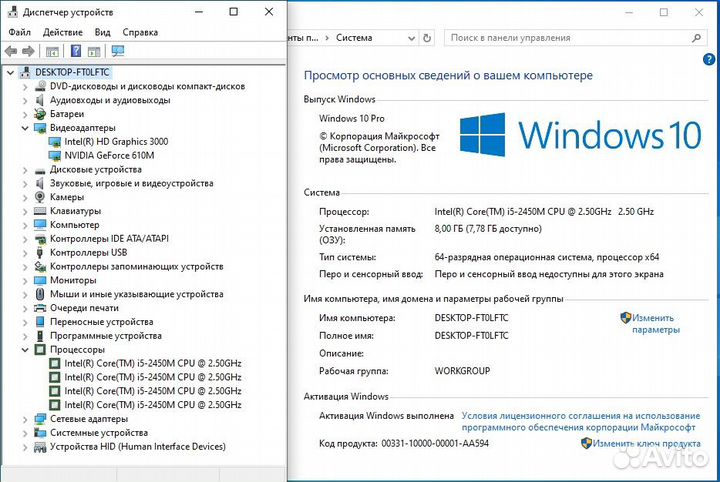Click the Система breadcrumb in address bar
This screenshot has width=720, height=482.
354,38
